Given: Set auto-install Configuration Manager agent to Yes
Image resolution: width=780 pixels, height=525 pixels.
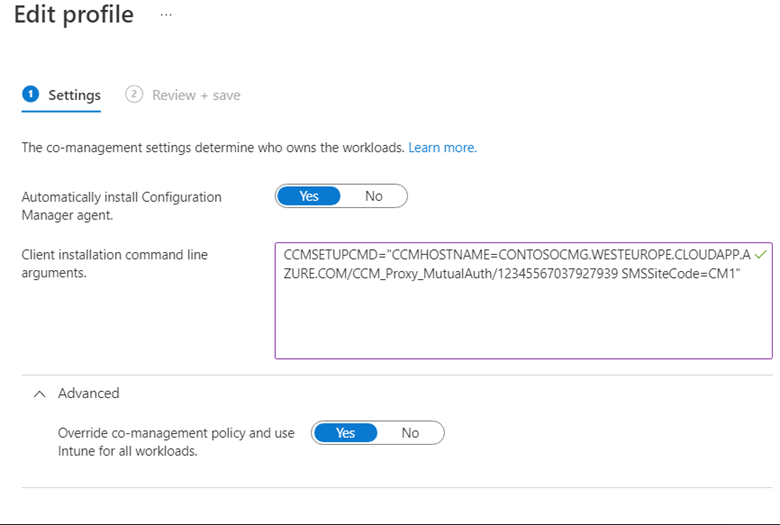Looking at the screenshot, I should (x=308, y=196).
